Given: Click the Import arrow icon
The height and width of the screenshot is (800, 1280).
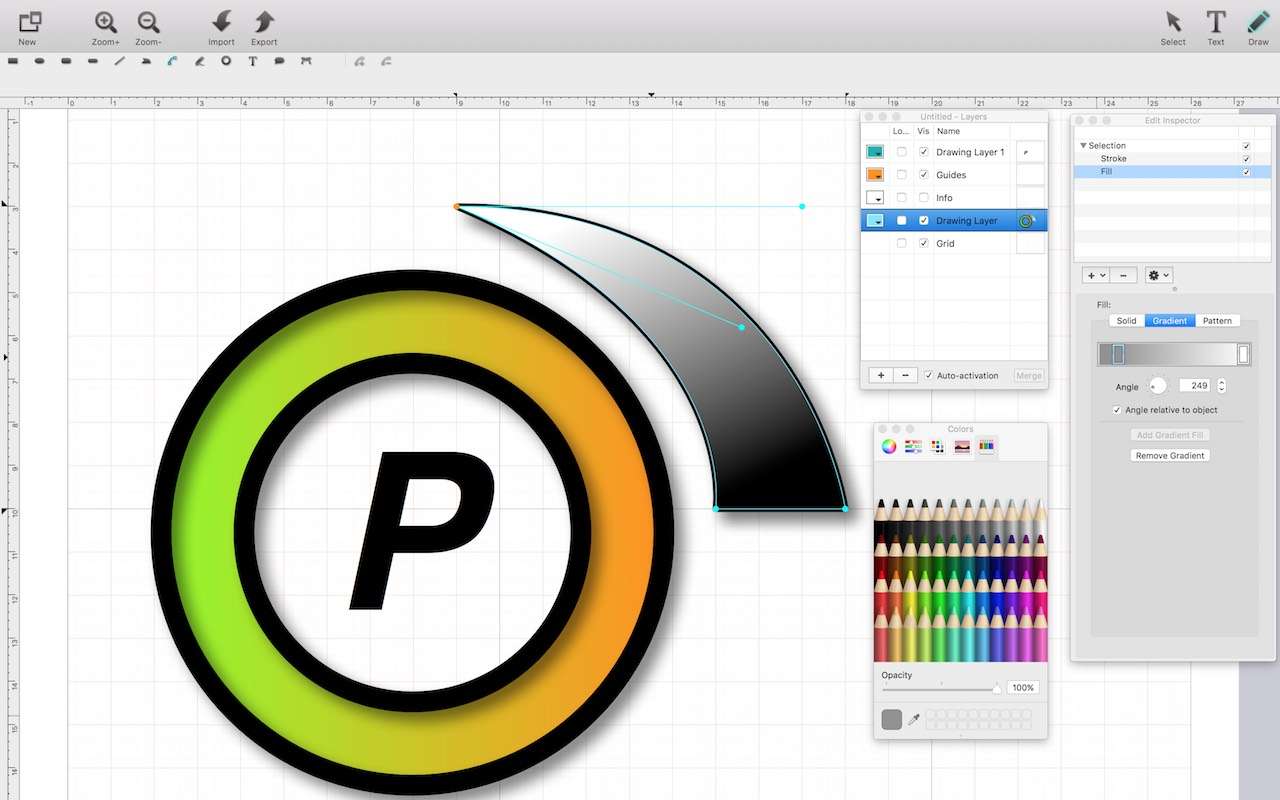Looking at the screenshot, I should 221,23.
